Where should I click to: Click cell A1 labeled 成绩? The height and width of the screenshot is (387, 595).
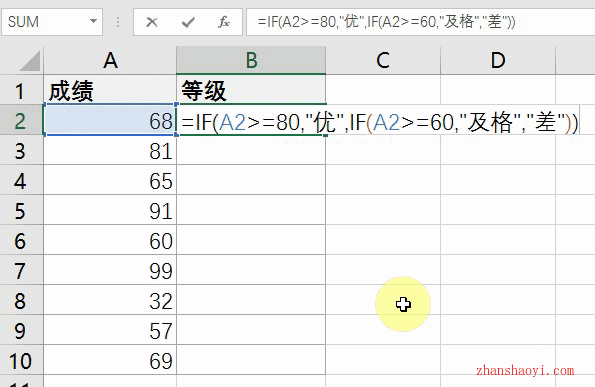[110, 90]
